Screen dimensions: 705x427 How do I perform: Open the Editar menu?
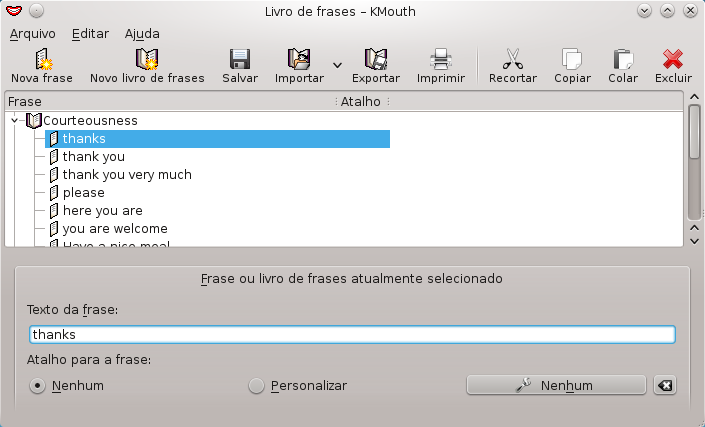91,33
